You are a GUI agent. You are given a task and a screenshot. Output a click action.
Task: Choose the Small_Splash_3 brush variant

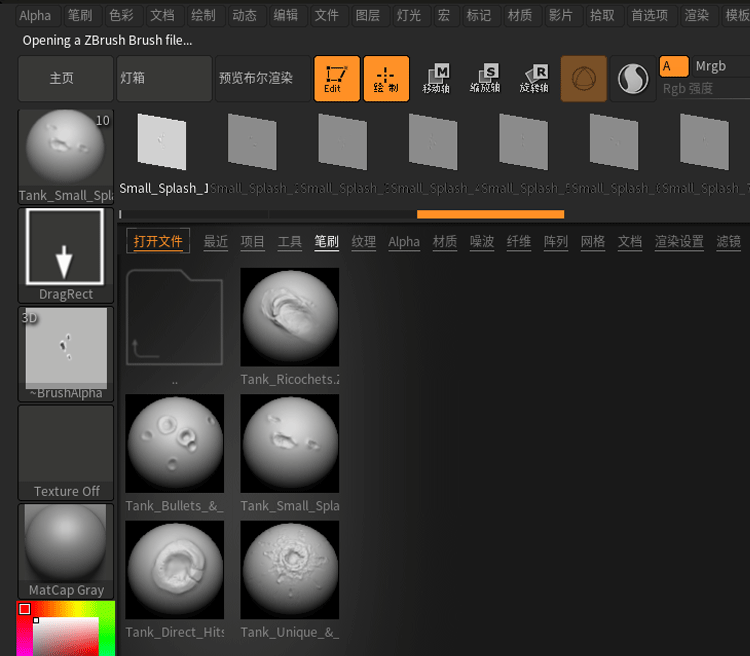(x=342, y=154)
